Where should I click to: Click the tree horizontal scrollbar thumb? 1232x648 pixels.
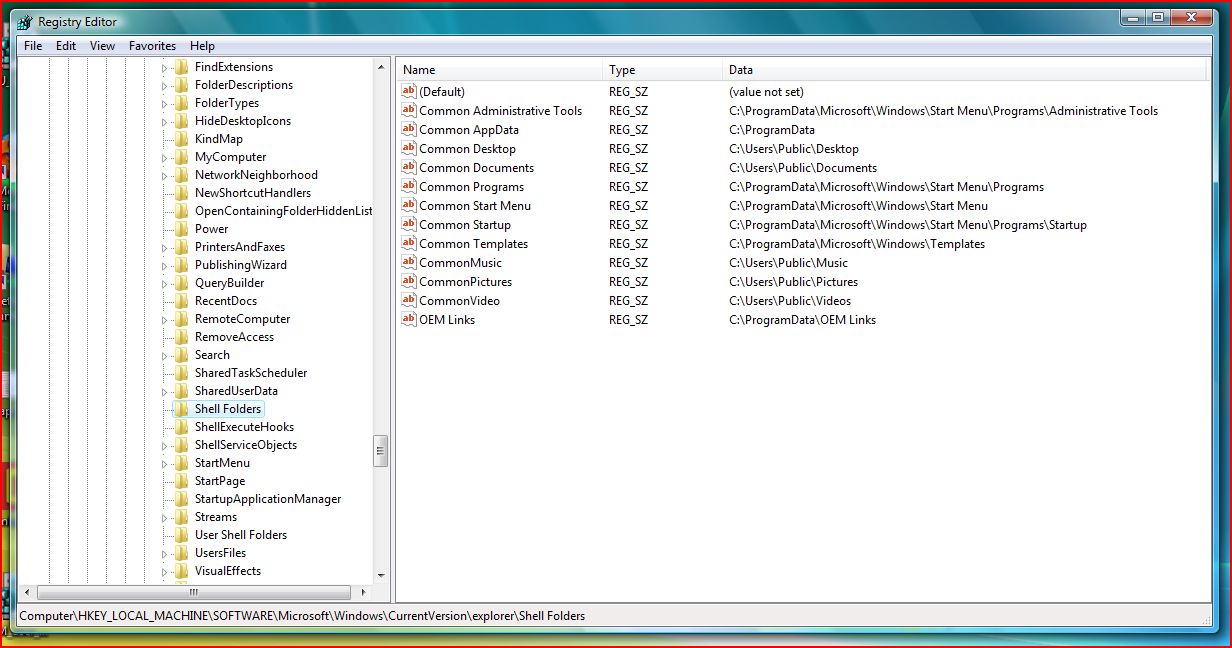click(194, 592)
